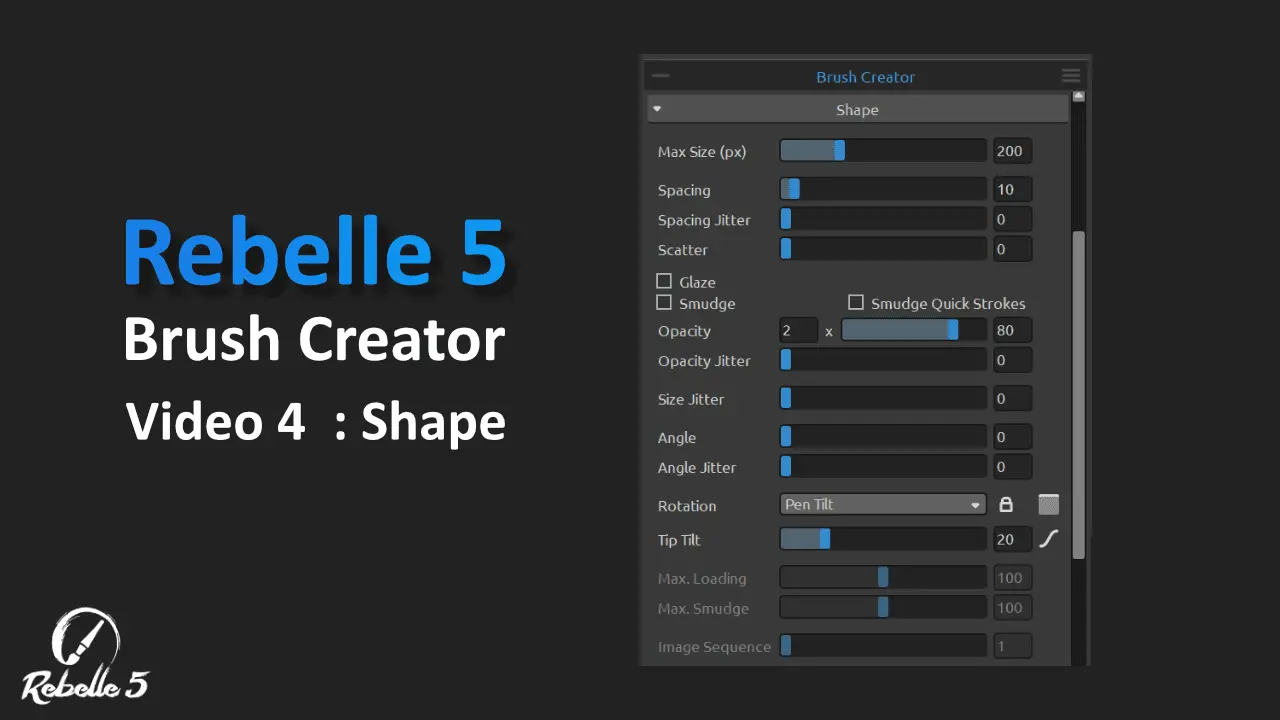Viewport: 1280px width, 720px height.
Task: Click the Spacing value field showing 10
Action: pos(1012,190)
